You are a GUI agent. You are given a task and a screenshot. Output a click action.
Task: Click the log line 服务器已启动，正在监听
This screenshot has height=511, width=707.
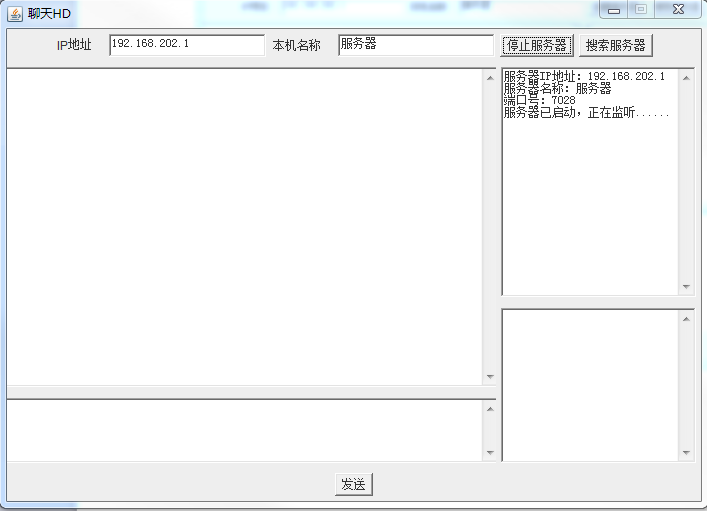586,112
